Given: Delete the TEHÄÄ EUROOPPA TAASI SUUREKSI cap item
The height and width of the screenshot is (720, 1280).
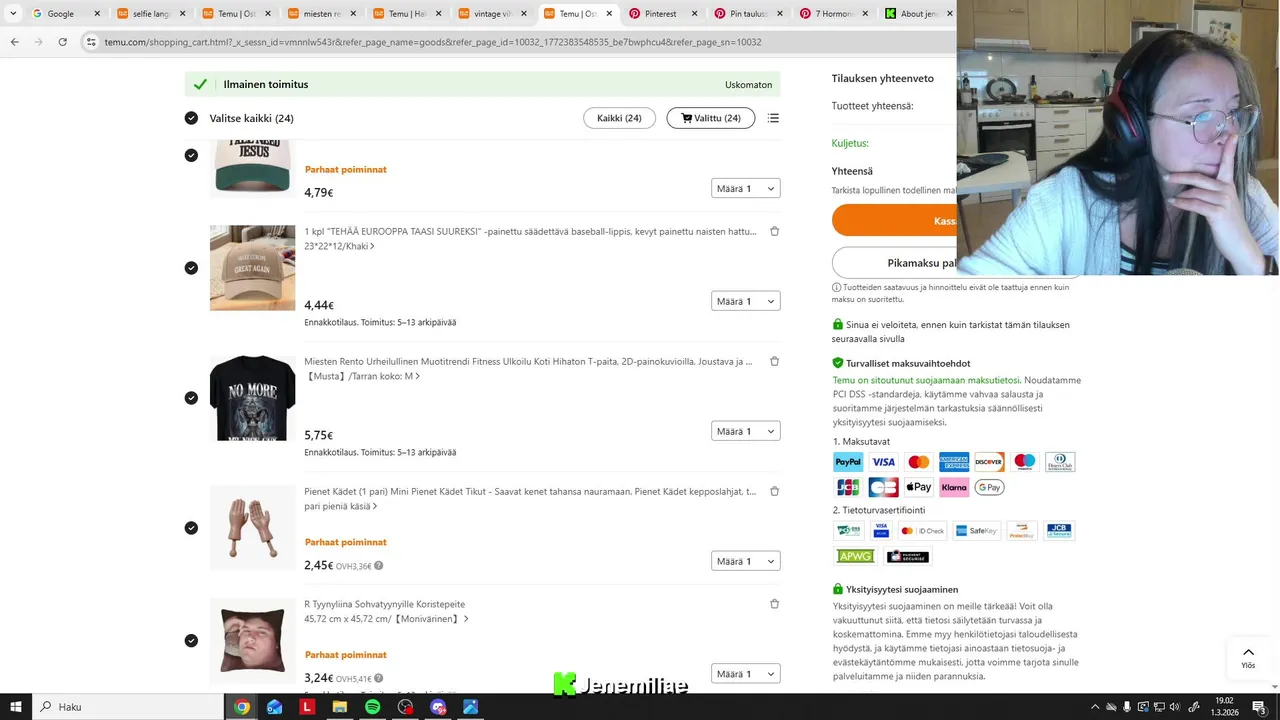Looking at the screenshot, I should [774, 231].
